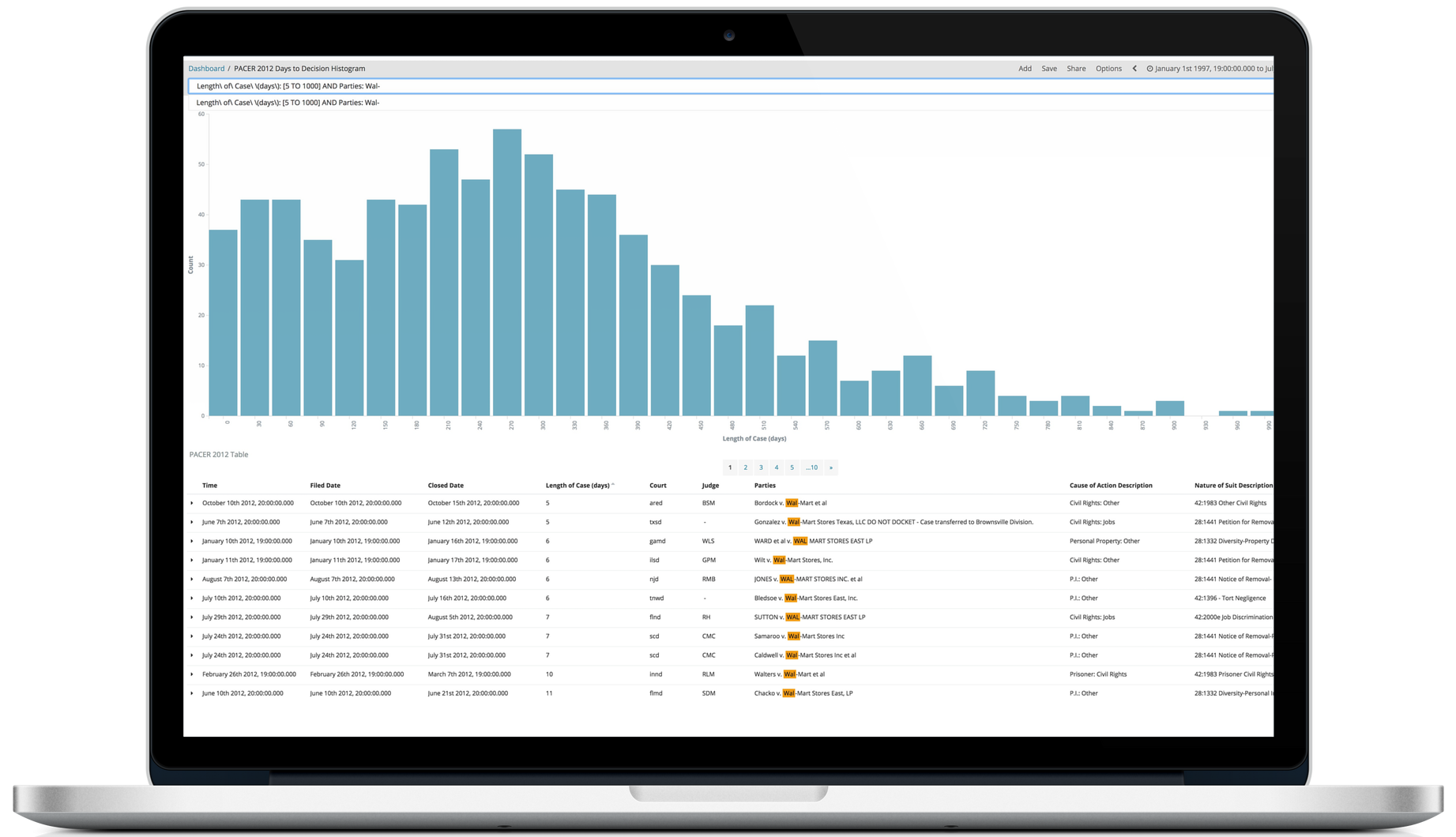Click sort caret on Length of Case column
This screenshot has height=837, width=1456.
(x=613, y=485)
